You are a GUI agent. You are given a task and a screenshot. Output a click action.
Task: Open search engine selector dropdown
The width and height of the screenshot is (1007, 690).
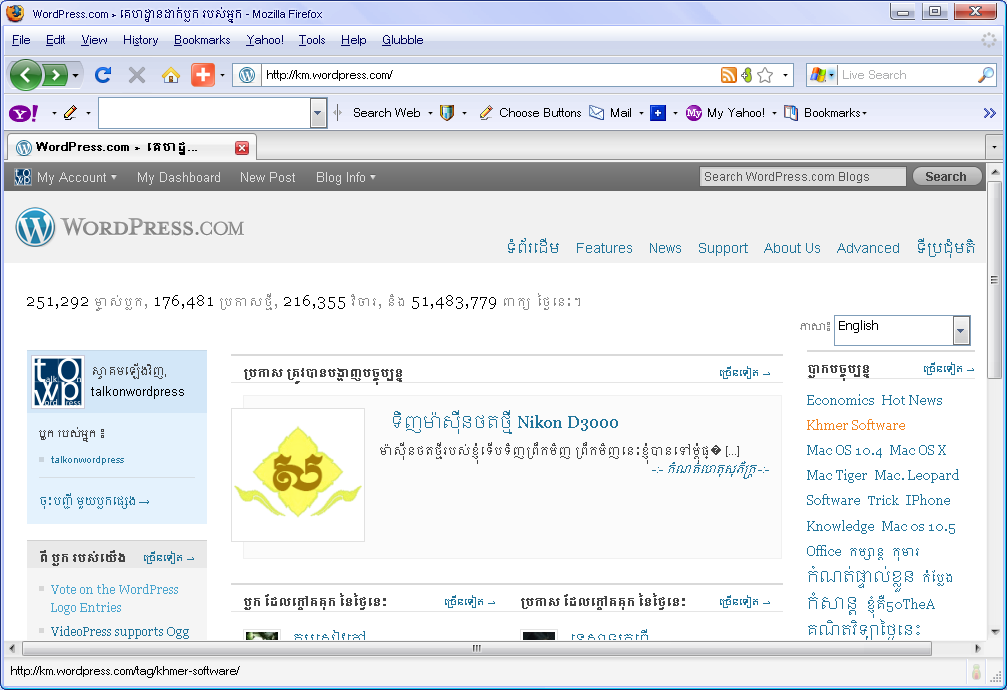coord(831,75)
